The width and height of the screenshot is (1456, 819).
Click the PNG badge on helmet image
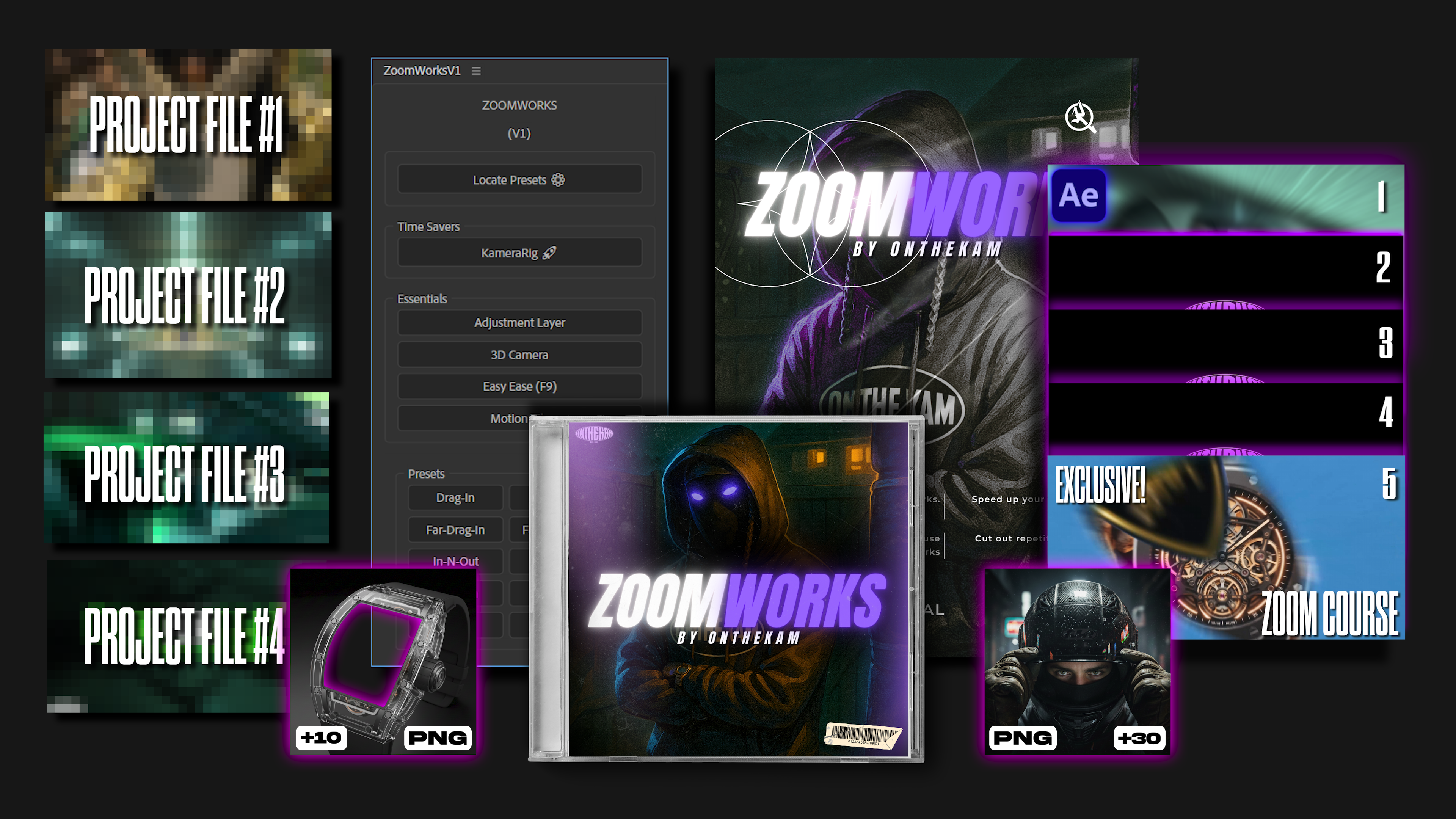(x=1023, y=737)
